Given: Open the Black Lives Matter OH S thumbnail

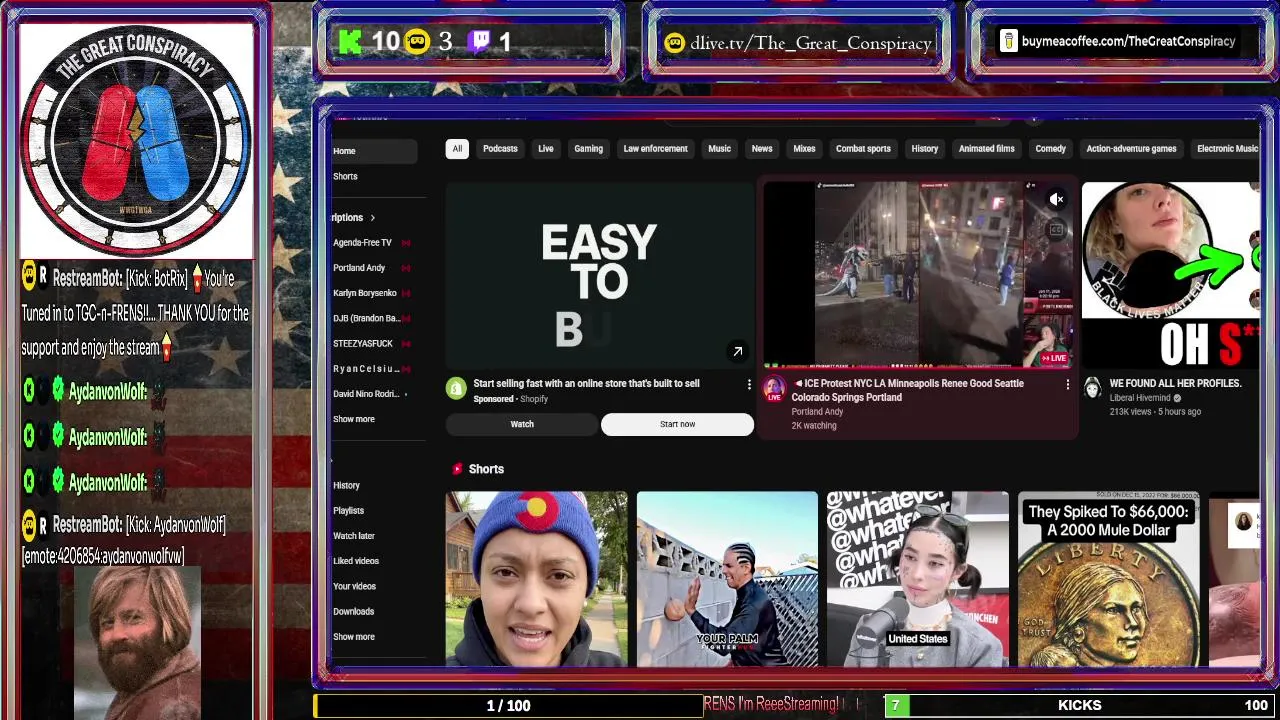Looking at the screenshot, I should 1171,275.
